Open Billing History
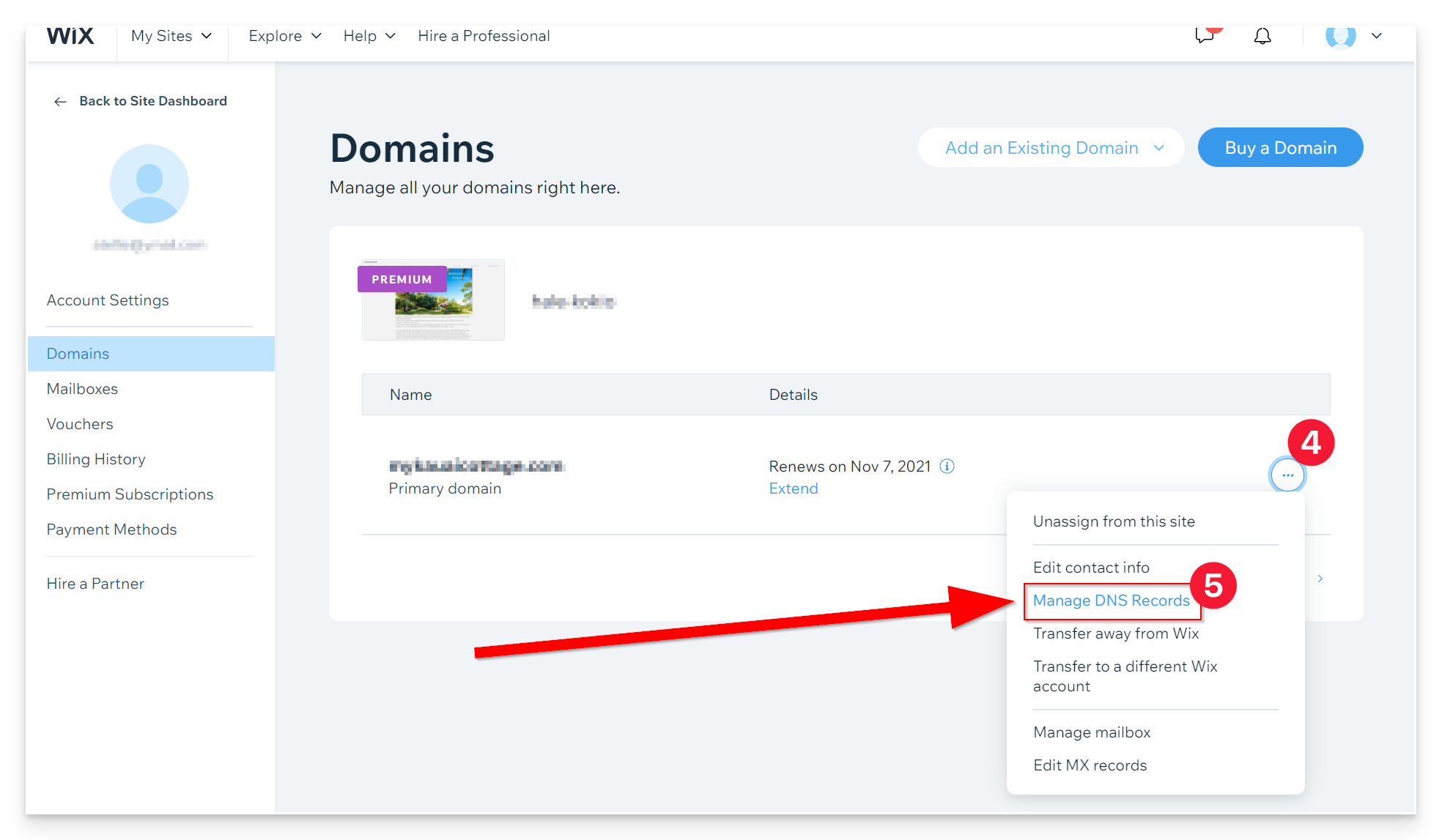The width and height of the screenshot is (1442, 840). pyautogui.click(x=96, y=459)
